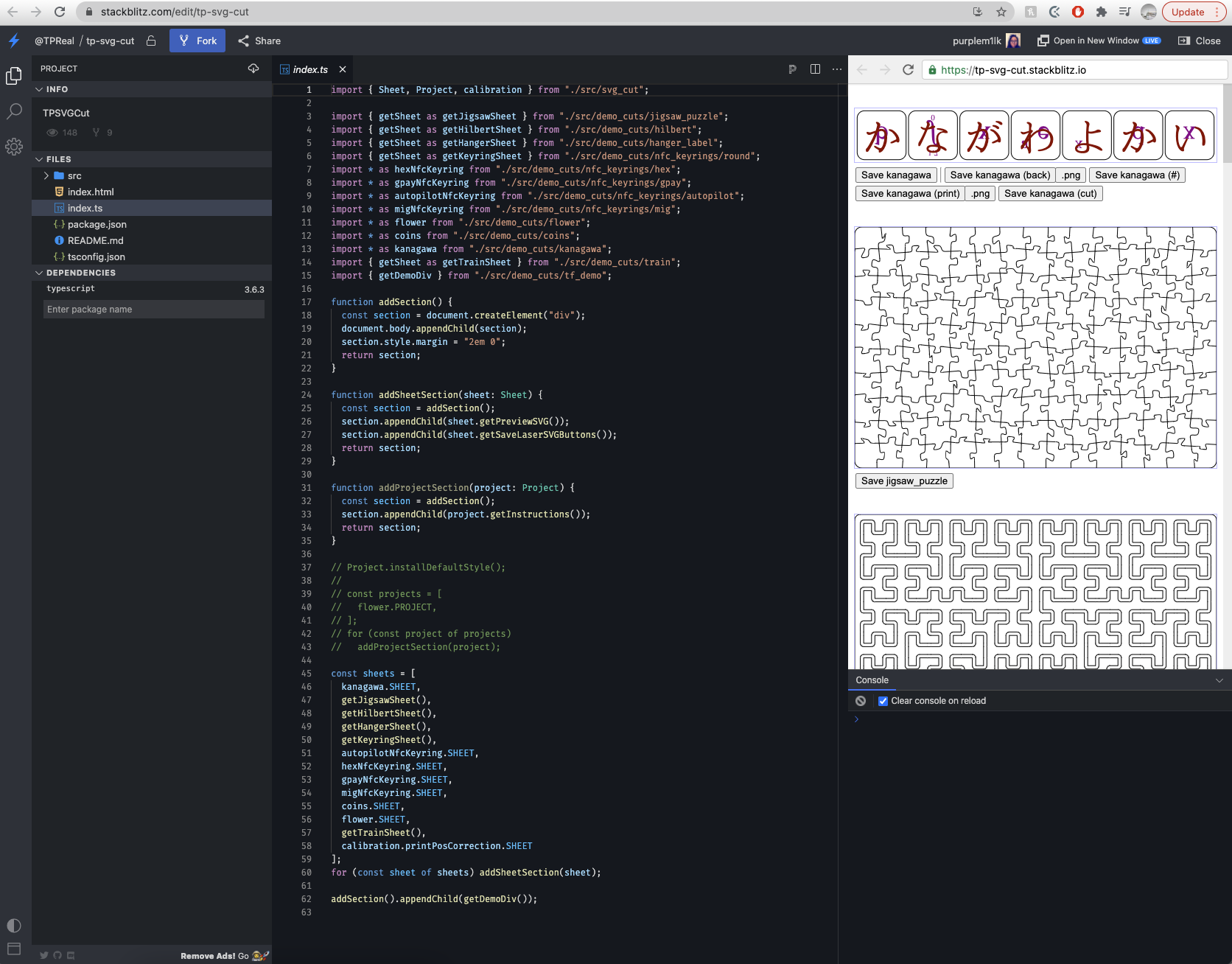Download the project via the cloud icon
The image size is (1232, 964).
253,68
